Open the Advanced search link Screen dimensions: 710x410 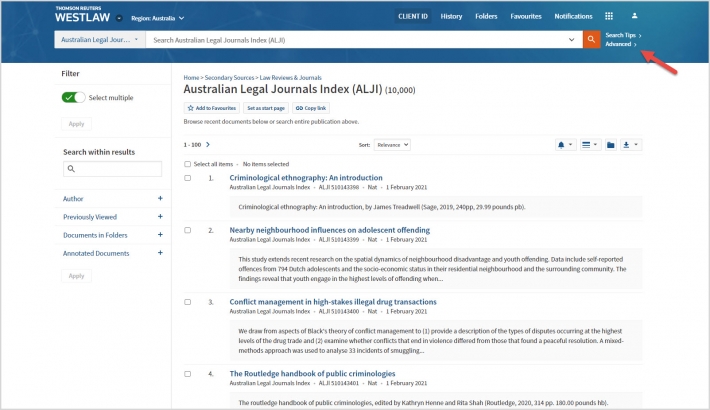[621, 44]
